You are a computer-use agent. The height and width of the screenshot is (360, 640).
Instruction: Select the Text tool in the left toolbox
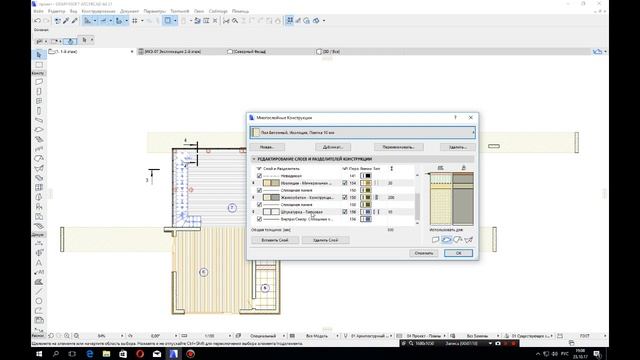tap(39, 262)
